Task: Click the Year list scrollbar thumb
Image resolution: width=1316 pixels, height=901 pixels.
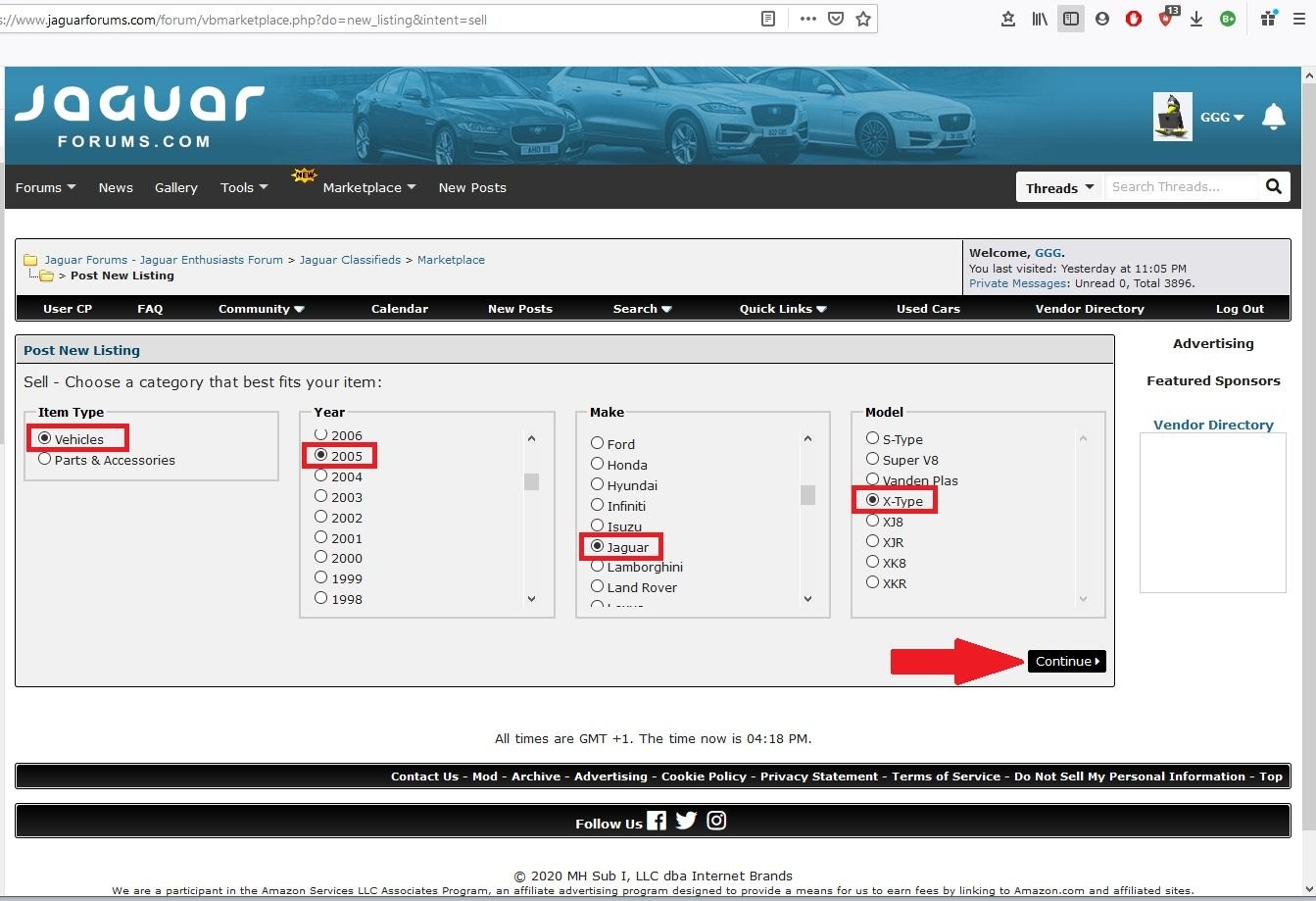Action: pyautogui.click(x=531, y=481)
